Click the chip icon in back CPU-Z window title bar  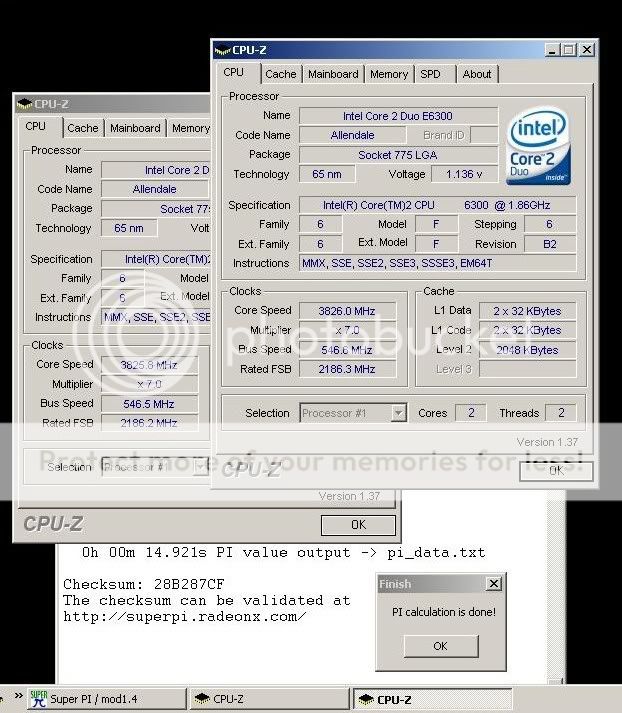(24, 104)
